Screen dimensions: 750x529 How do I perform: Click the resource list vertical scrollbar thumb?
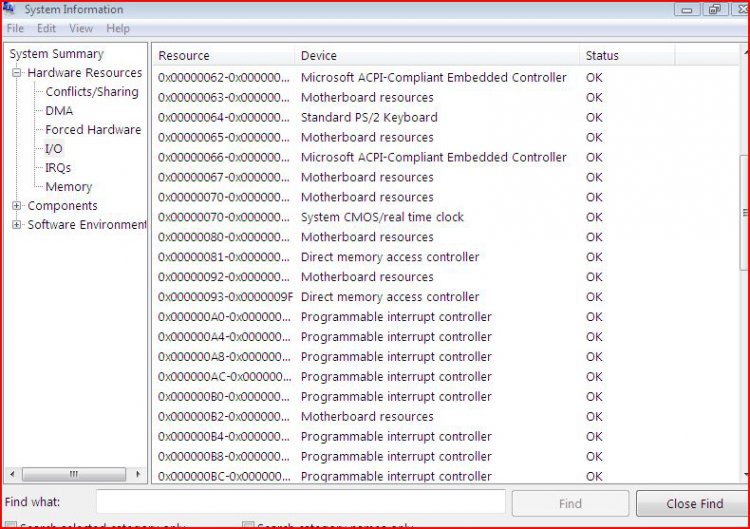(x=745, y=212)
